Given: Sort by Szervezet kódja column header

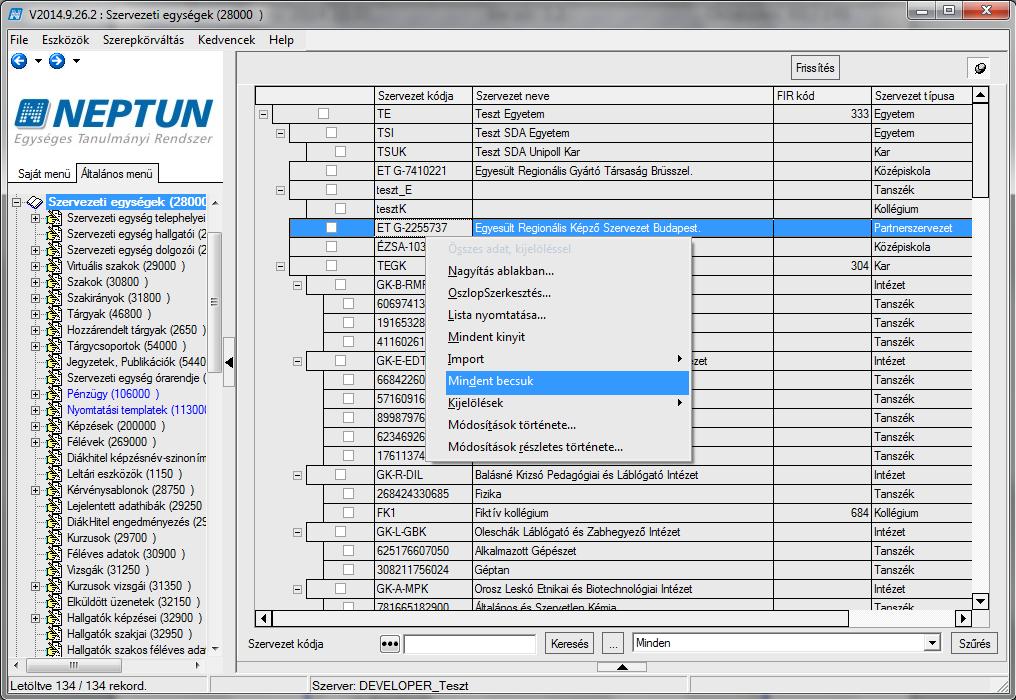Looking at the screenshot, I should 424,96.
